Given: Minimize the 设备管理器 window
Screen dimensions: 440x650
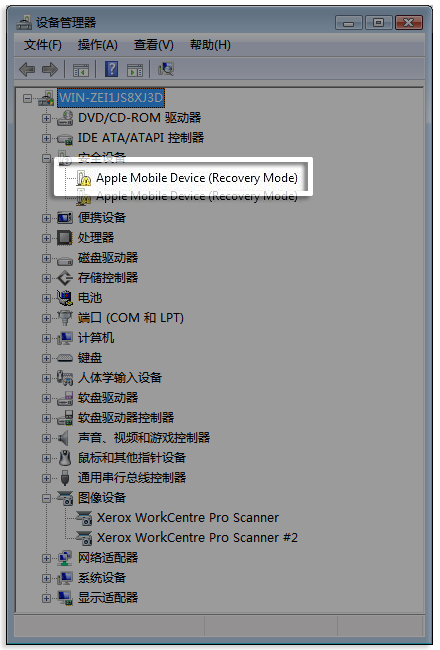Looking at the screenshot, I should pos(349,22).
